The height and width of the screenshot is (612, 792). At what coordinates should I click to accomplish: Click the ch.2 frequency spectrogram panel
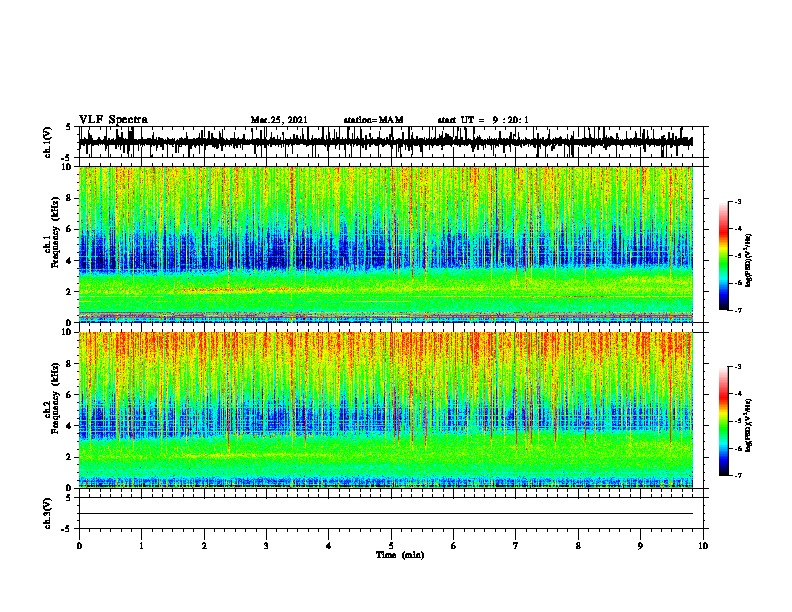click(x=390, y=410)
